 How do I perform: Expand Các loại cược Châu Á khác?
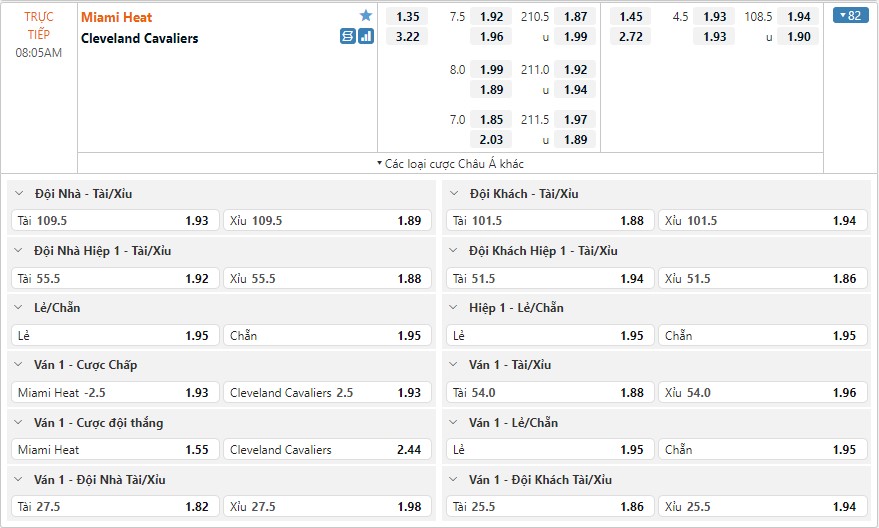(451, 164)
